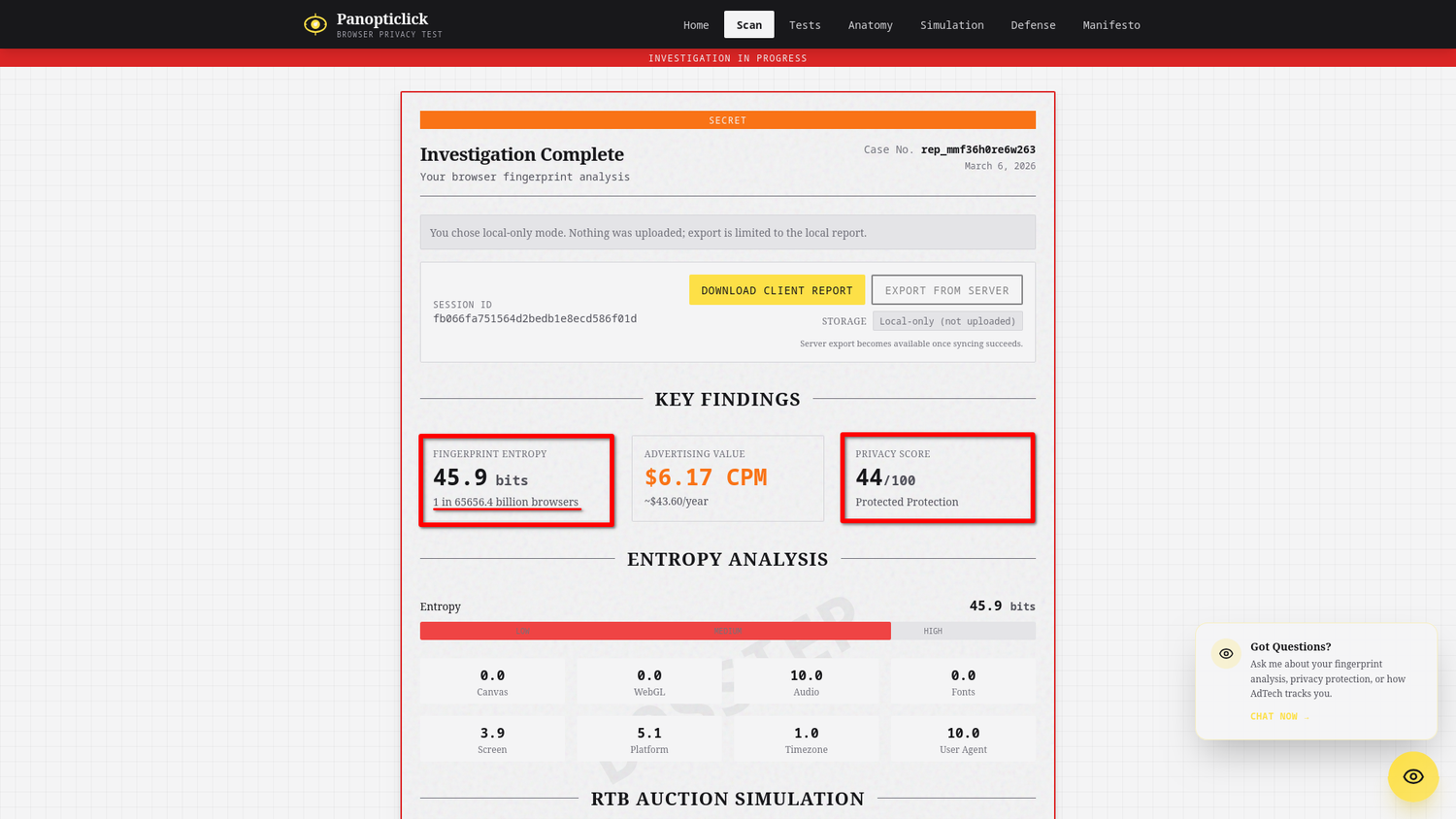Open the Defense nav item
Image resolution: width=1456 pixels, height=819 pixels.
(x=1033, y=24)
